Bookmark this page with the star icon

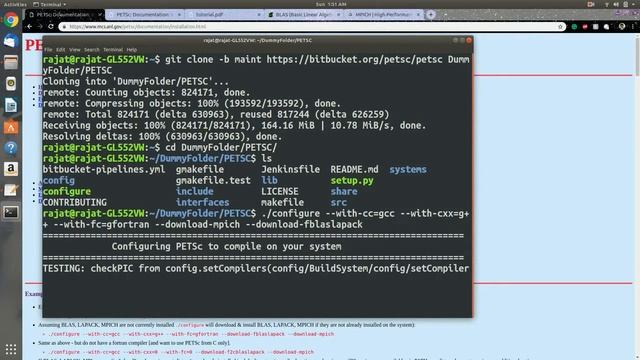click(560, 27)
